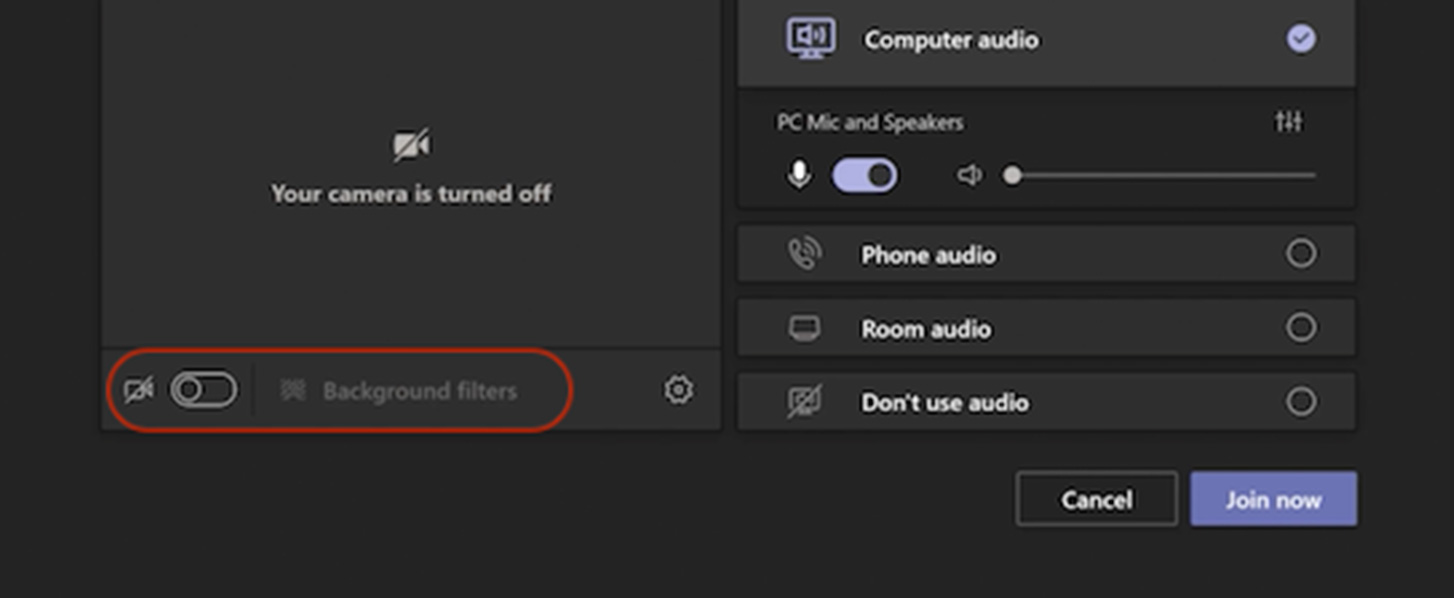
Task: Click the Background filters sparkle icon
Action: pos(293,391)
